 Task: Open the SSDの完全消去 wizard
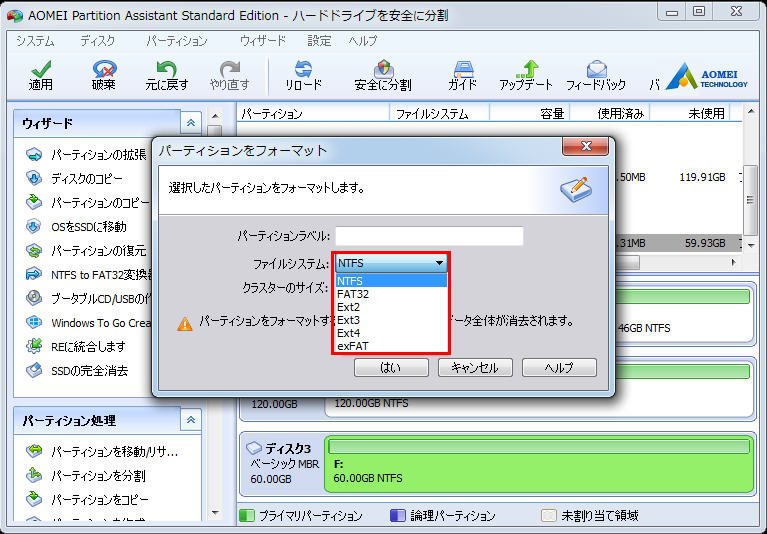[77, 370]
